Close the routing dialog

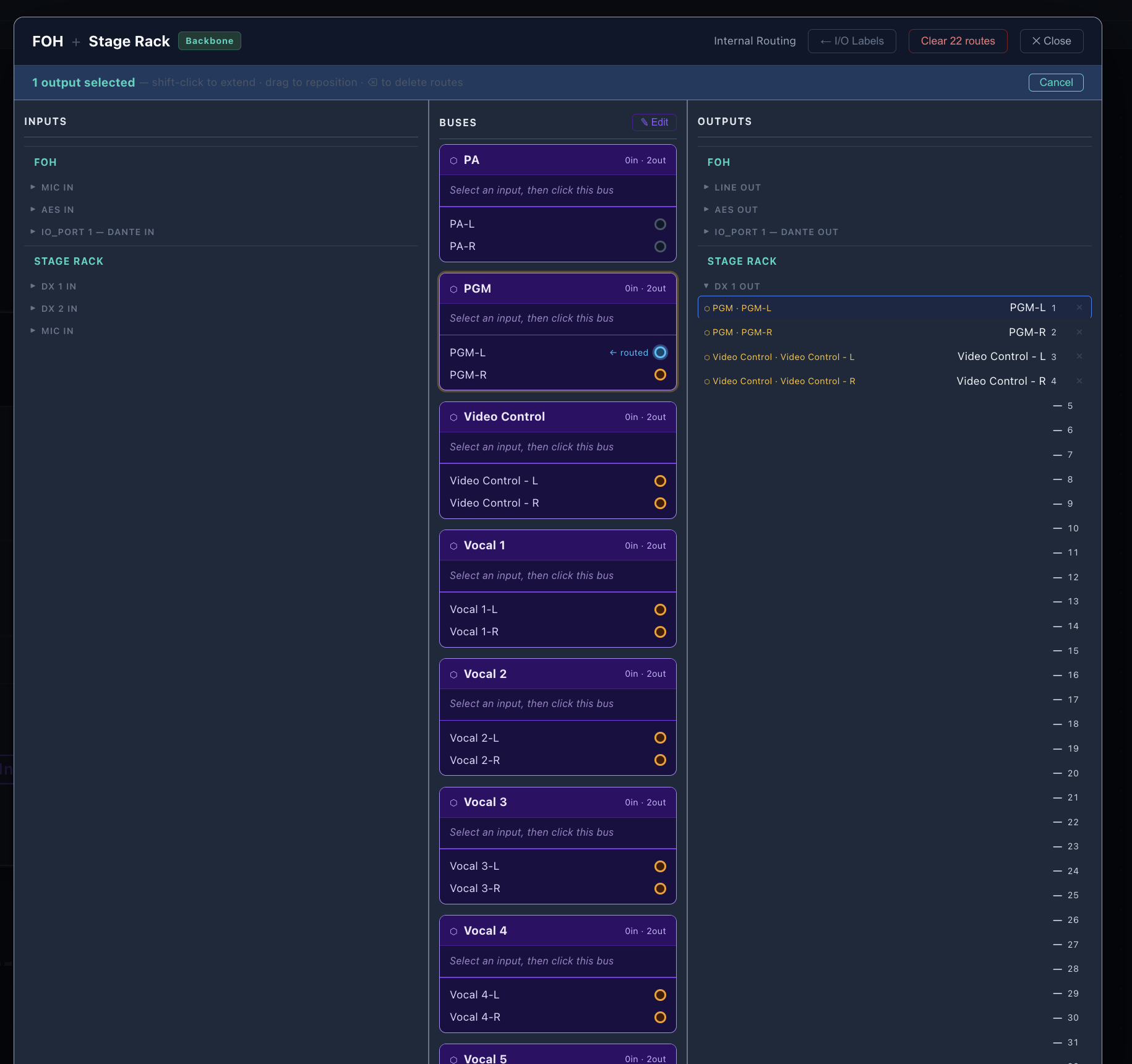1052,41
